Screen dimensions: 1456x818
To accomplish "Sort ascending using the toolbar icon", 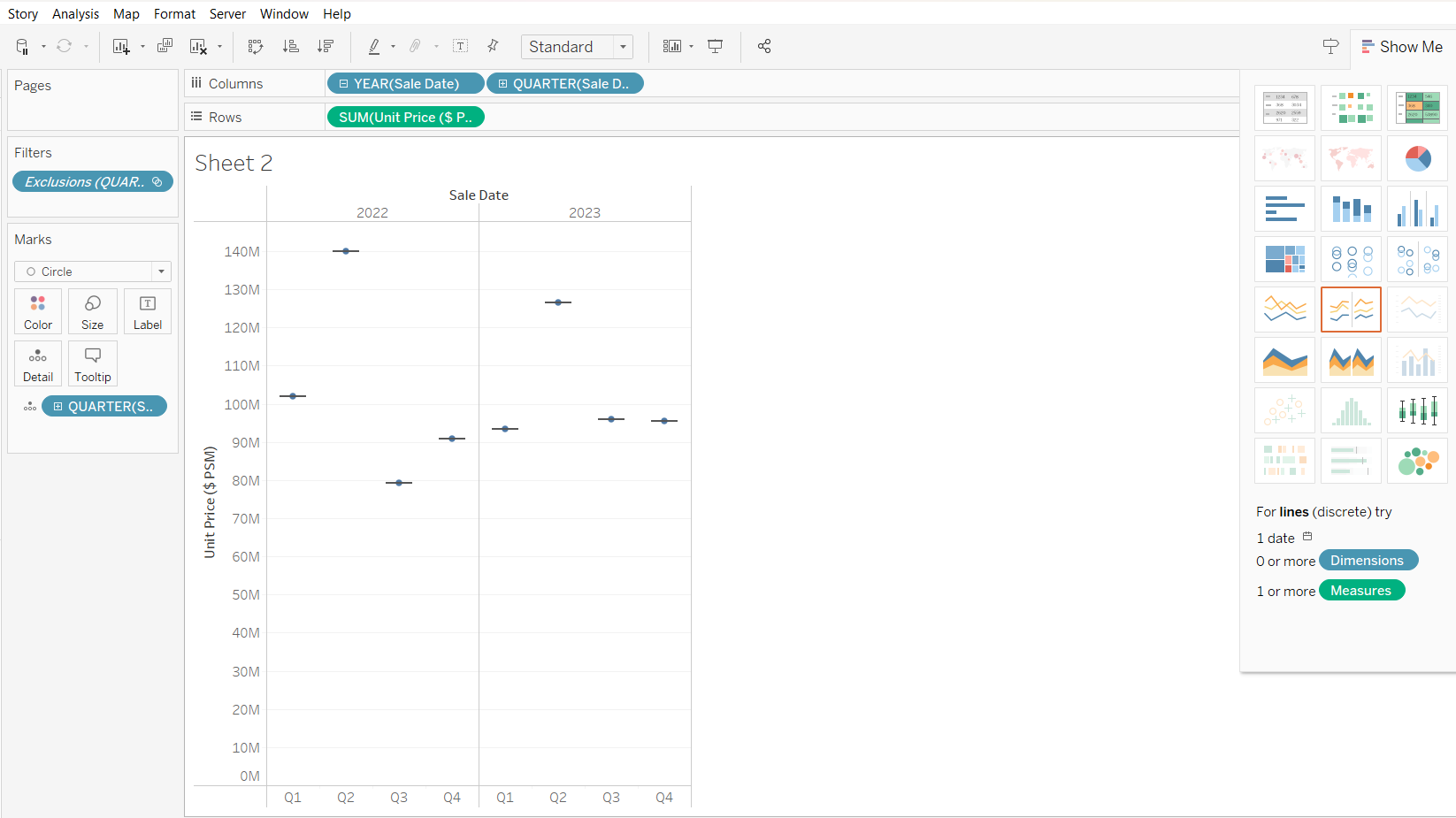I will click(290, 47).
